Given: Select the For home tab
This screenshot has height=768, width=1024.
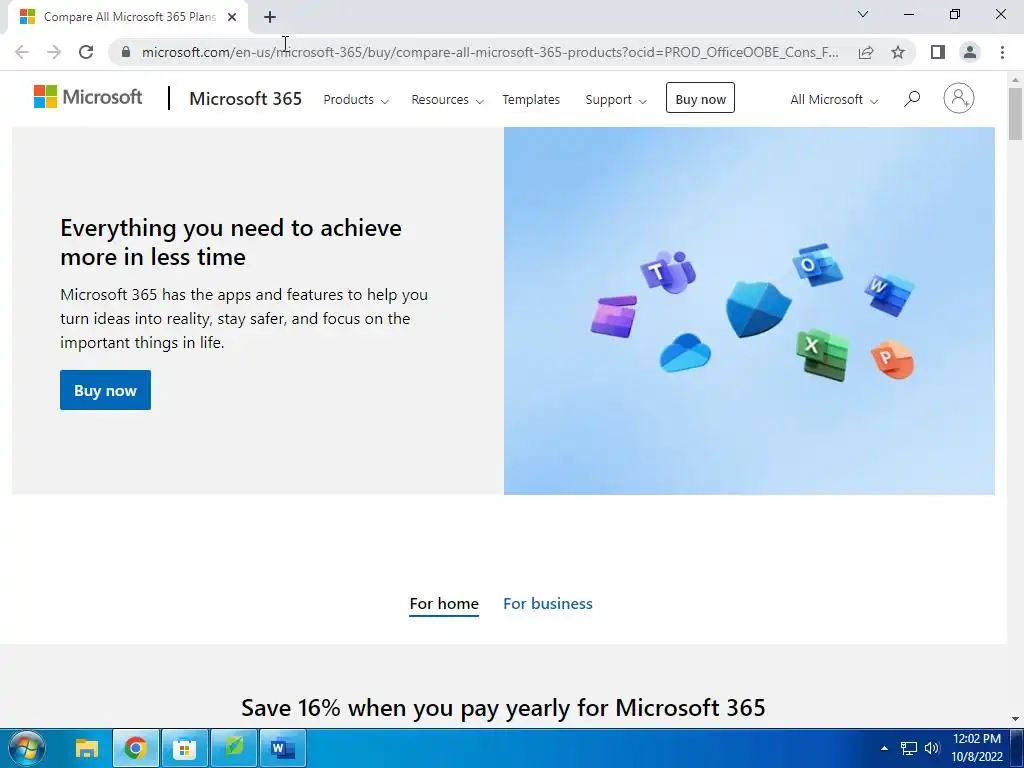Looking at the screenshot, I should click(444, 603).
